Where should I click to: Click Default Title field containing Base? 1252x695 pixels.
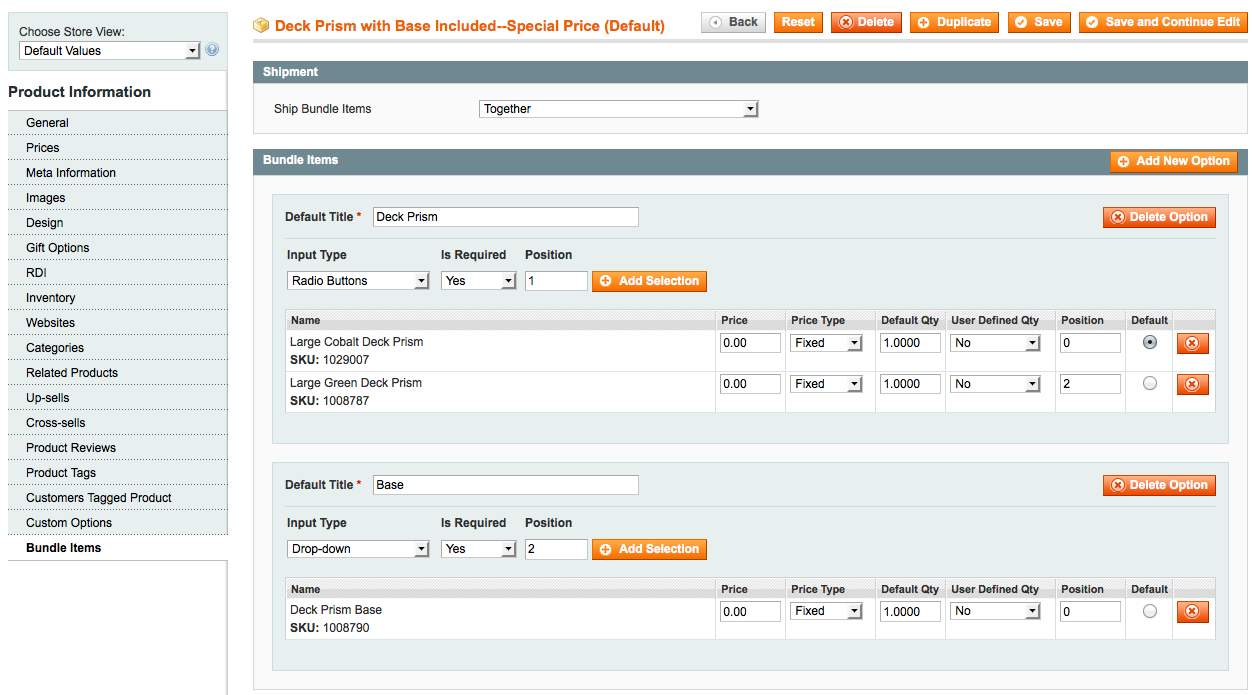pos(505,485)
